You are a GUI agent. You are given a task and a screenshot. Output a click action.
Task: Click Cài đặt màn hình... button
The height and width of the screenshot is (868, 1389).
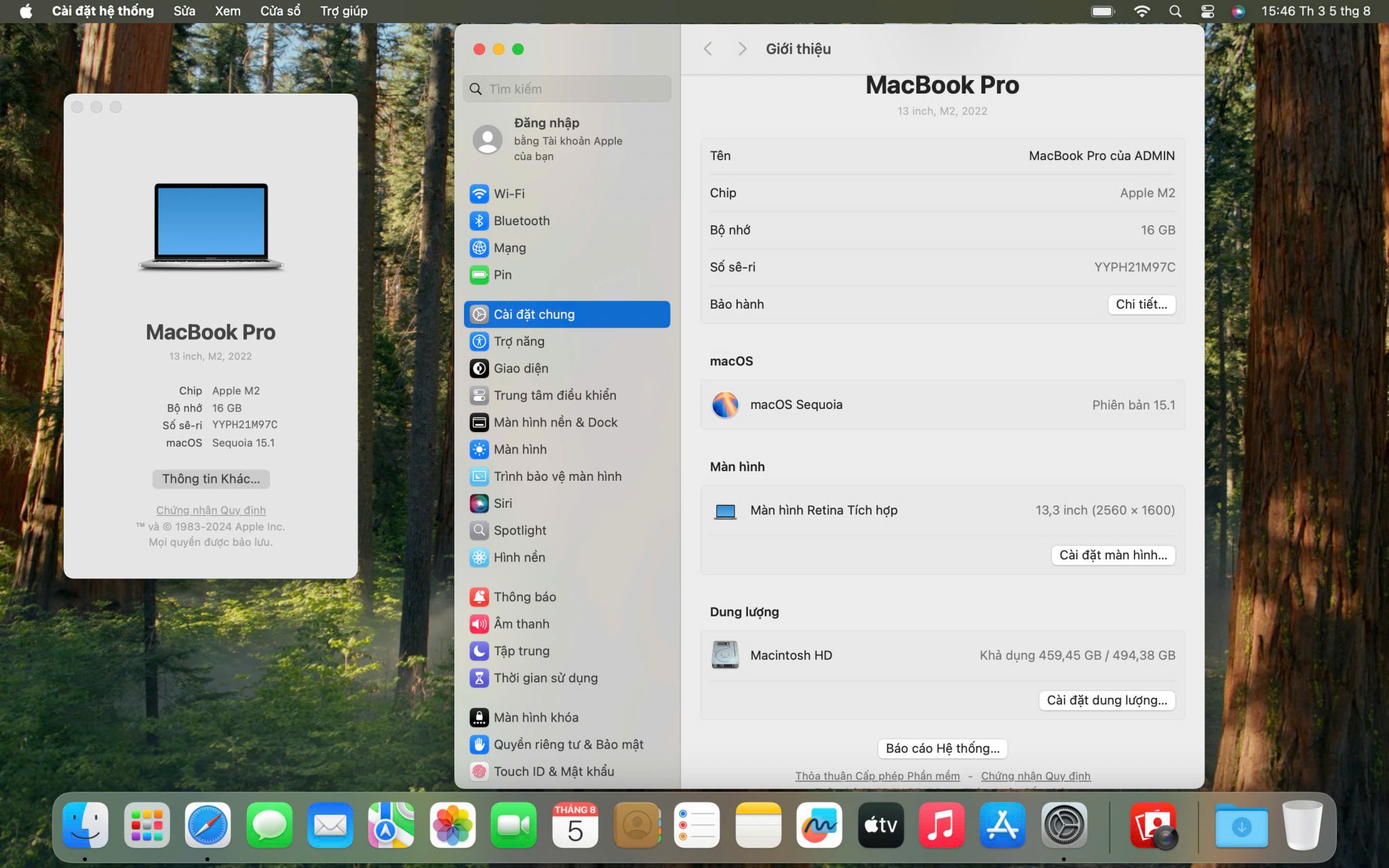[x=1113, y=555]
